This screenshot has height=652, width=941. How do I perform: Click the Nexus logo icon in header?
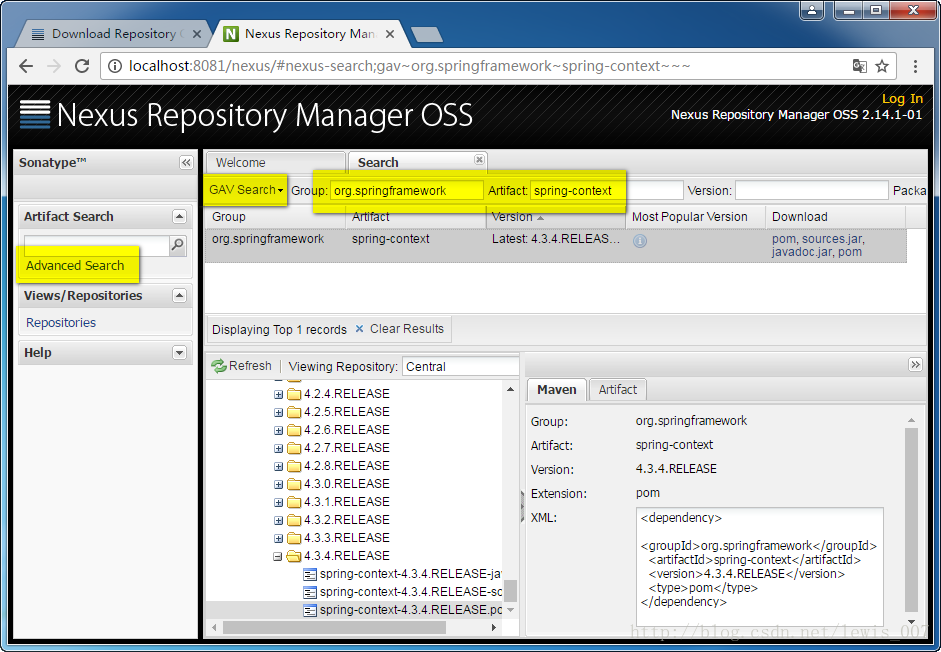35,114
